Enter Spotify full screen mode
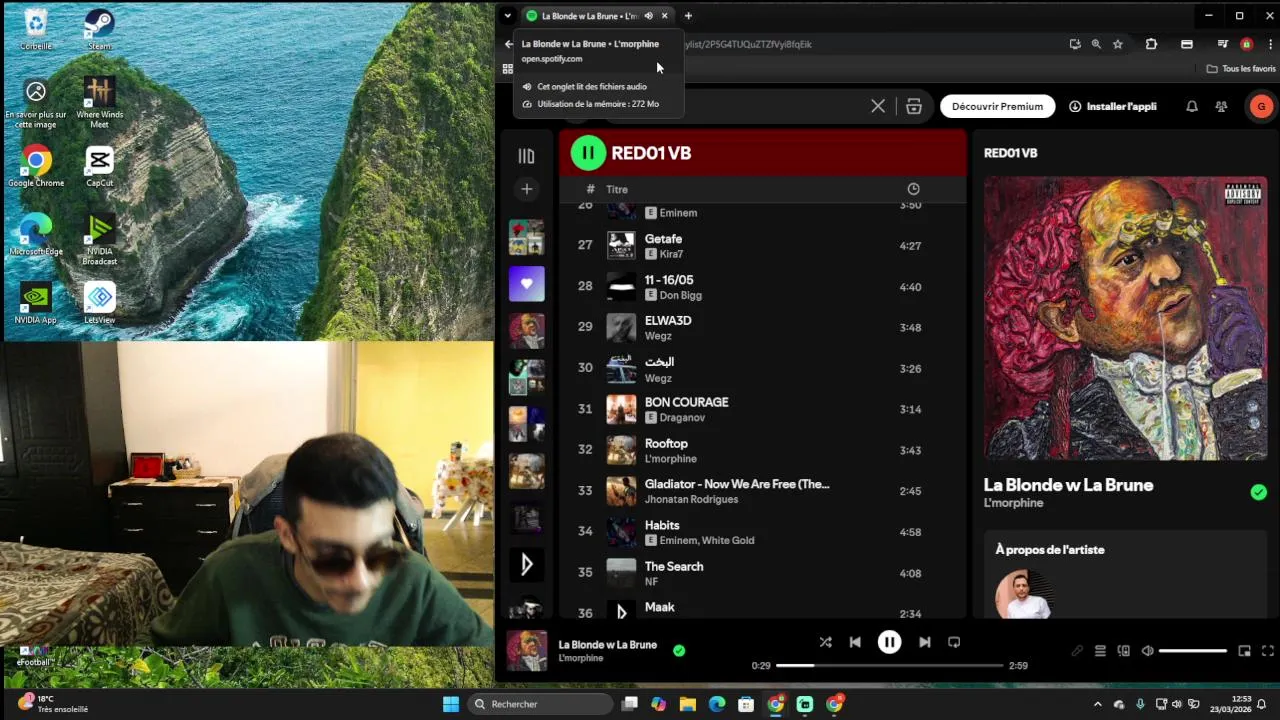This screenshot has height=720, width=1280. 1268,651
